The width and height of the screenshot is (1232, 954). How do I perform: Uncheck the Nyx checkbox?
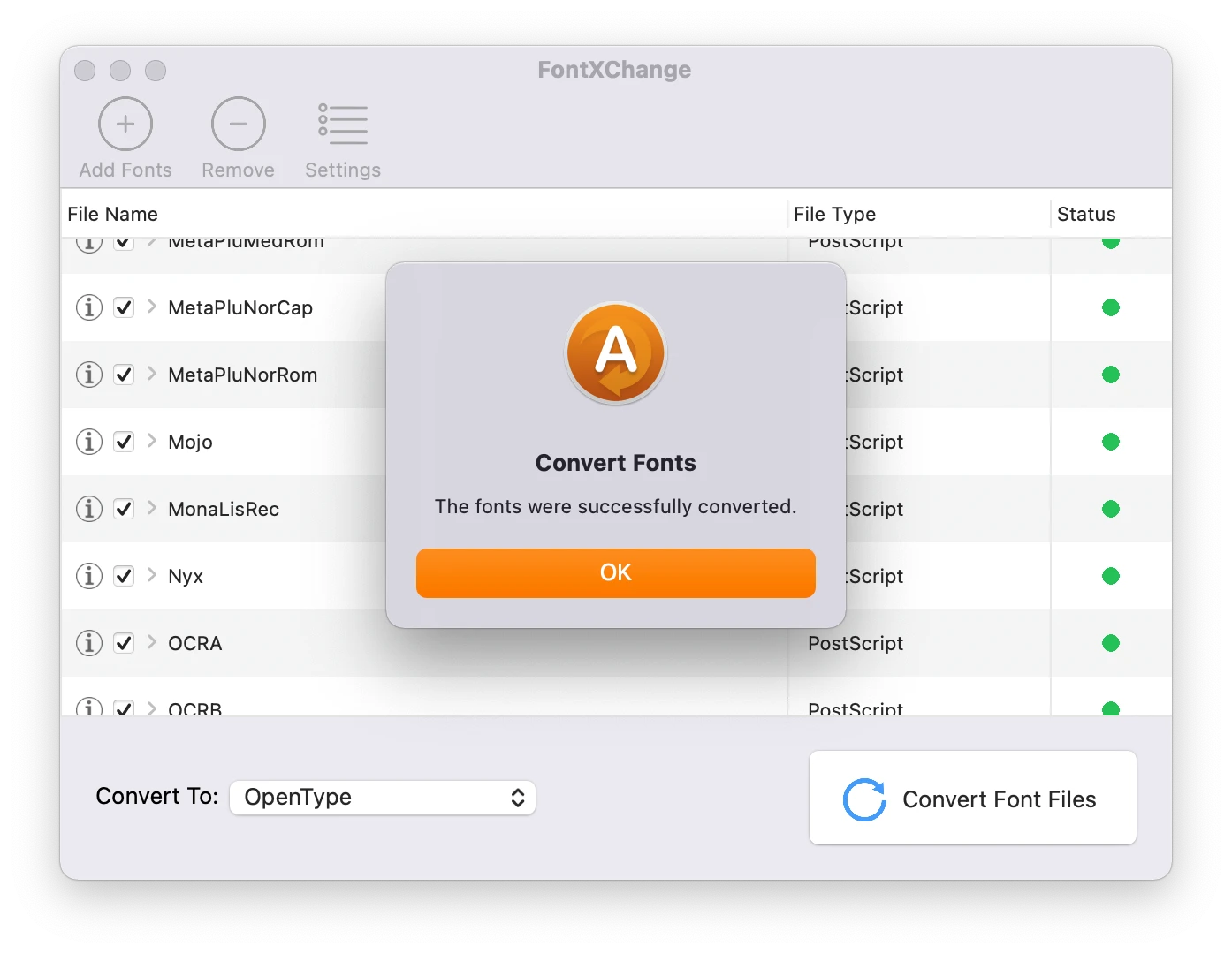point(124,576)
